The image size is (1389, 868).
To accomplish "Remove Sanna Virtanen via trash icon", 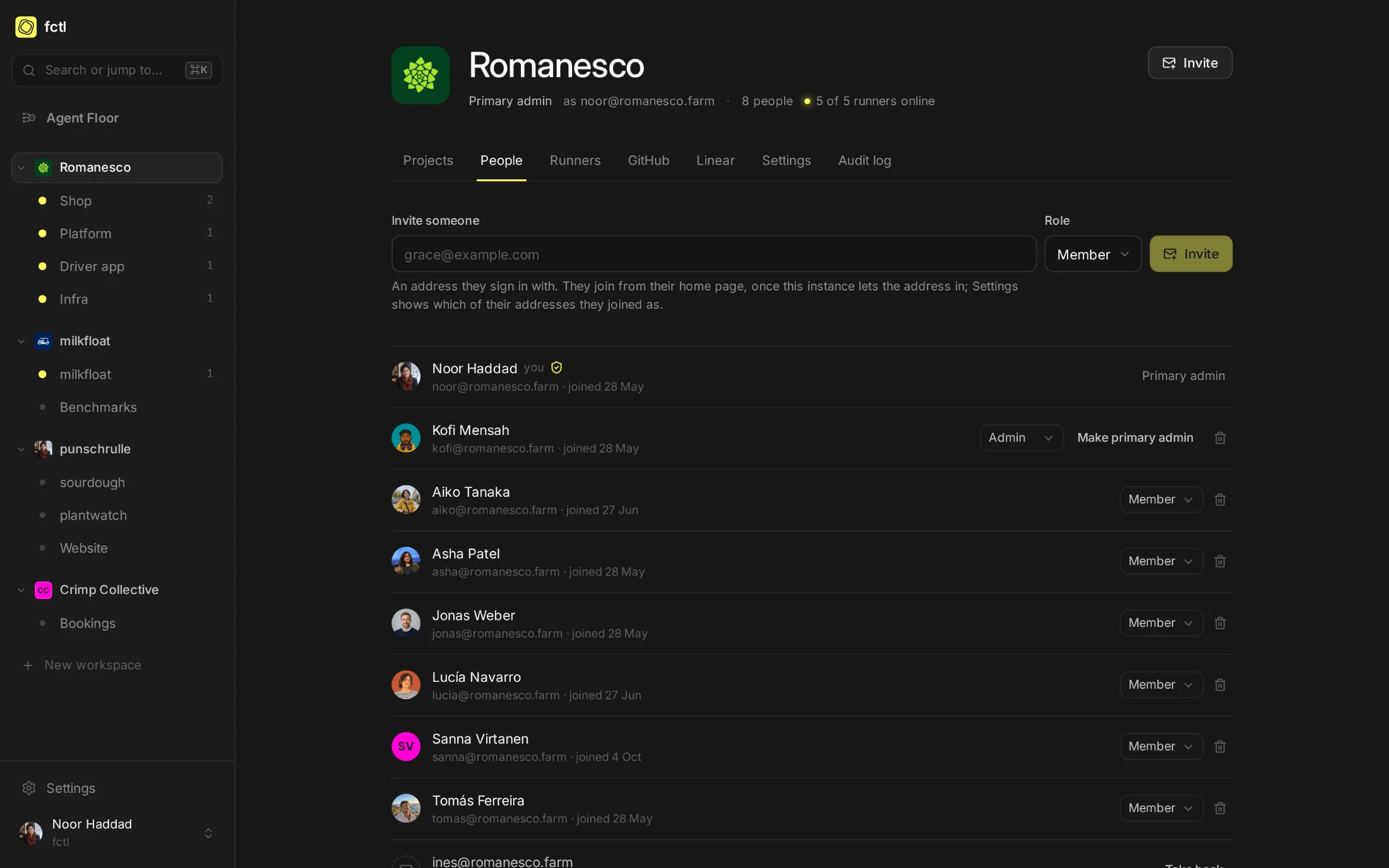I will pos(1220,746).
